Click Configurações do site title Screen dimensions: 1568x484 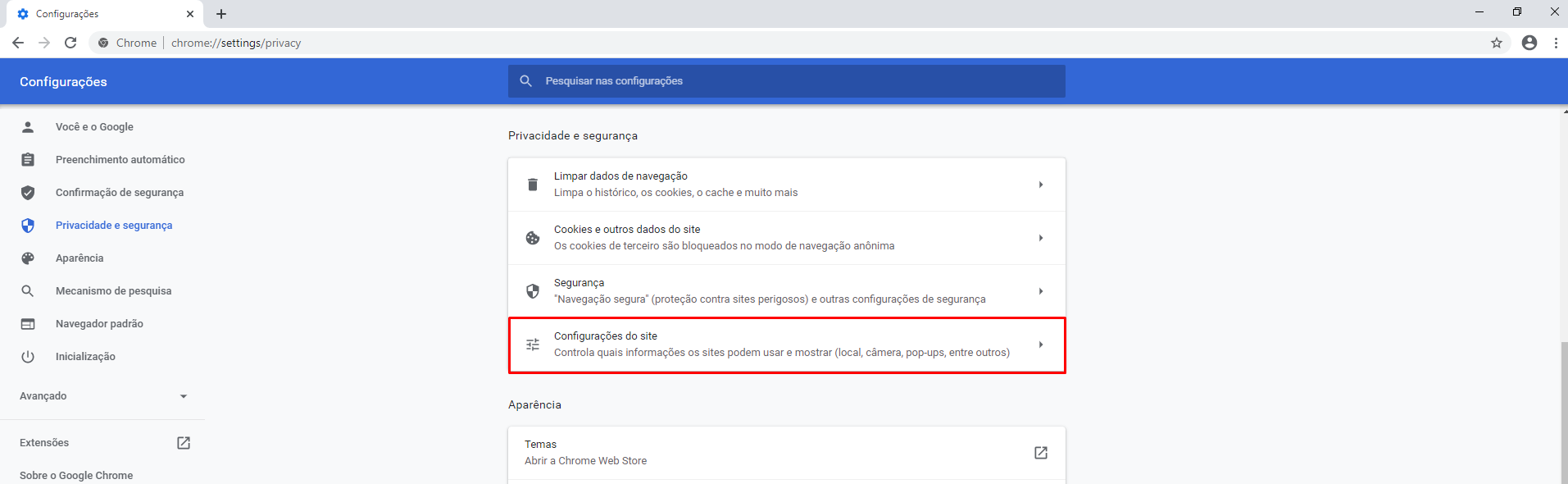click(x=606, y=336)
